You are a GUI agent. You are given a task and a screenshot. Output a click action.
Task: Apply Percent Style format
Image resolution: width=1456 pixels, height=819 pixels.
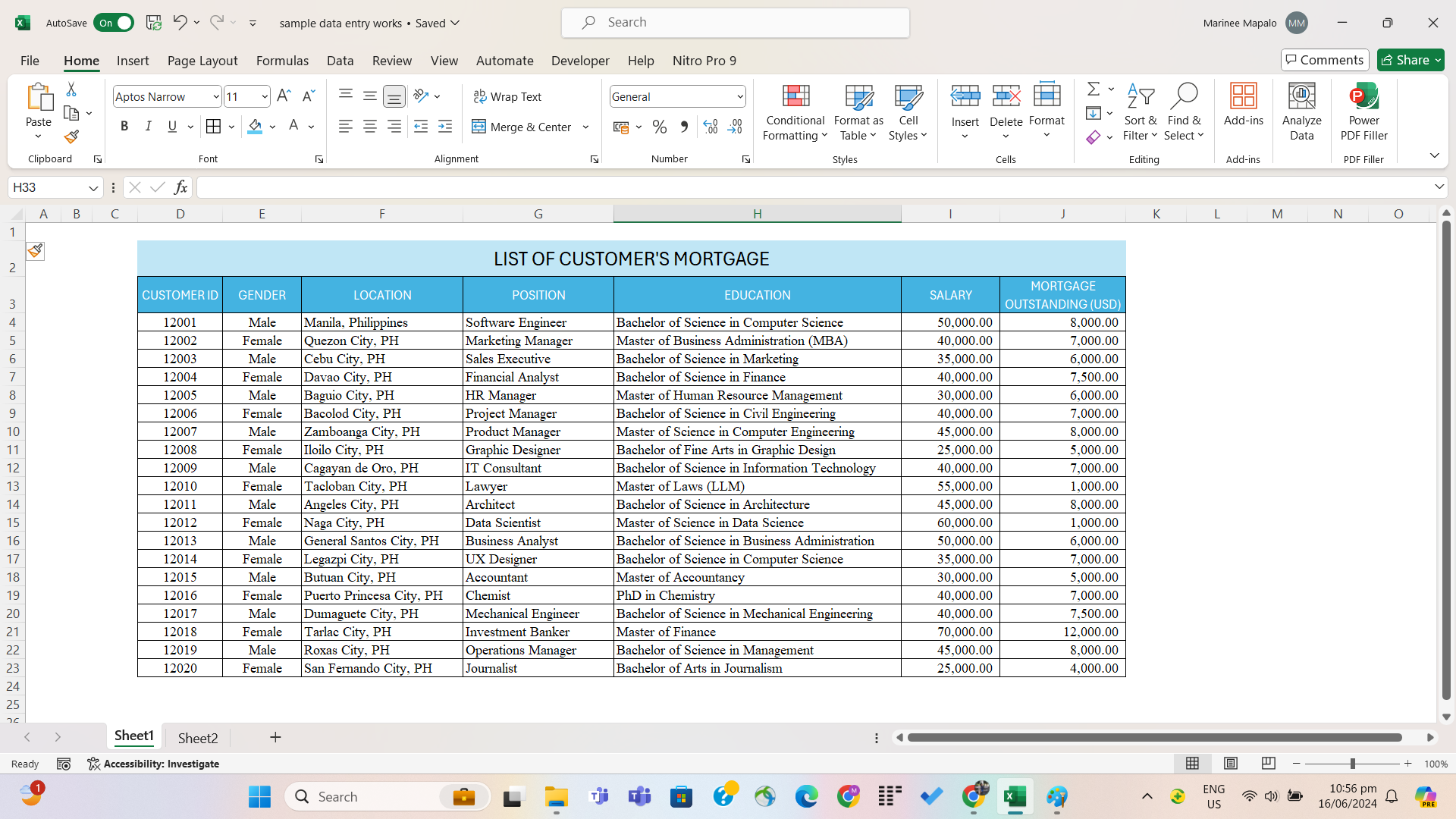click(660, 127)
